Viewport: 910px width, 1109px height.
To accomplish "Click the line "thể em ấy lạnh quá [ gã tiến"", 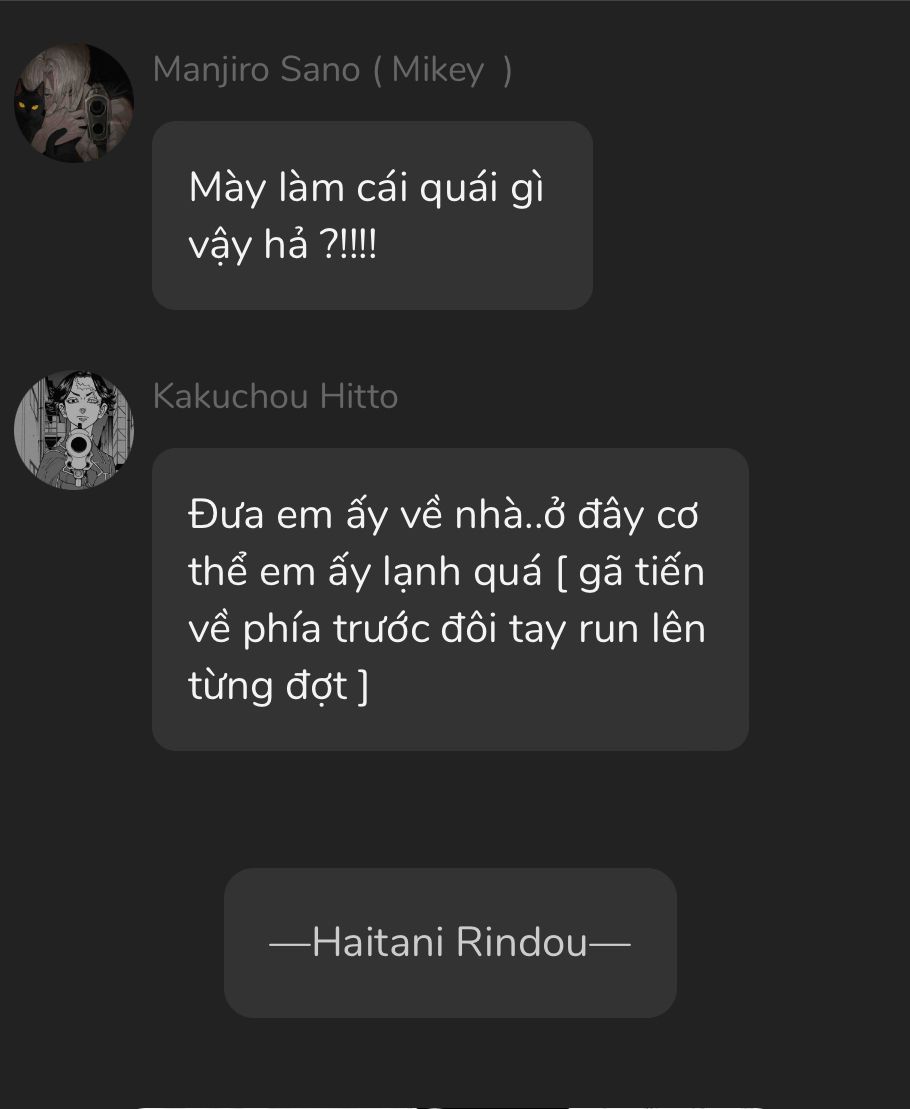I will point(446,571).
